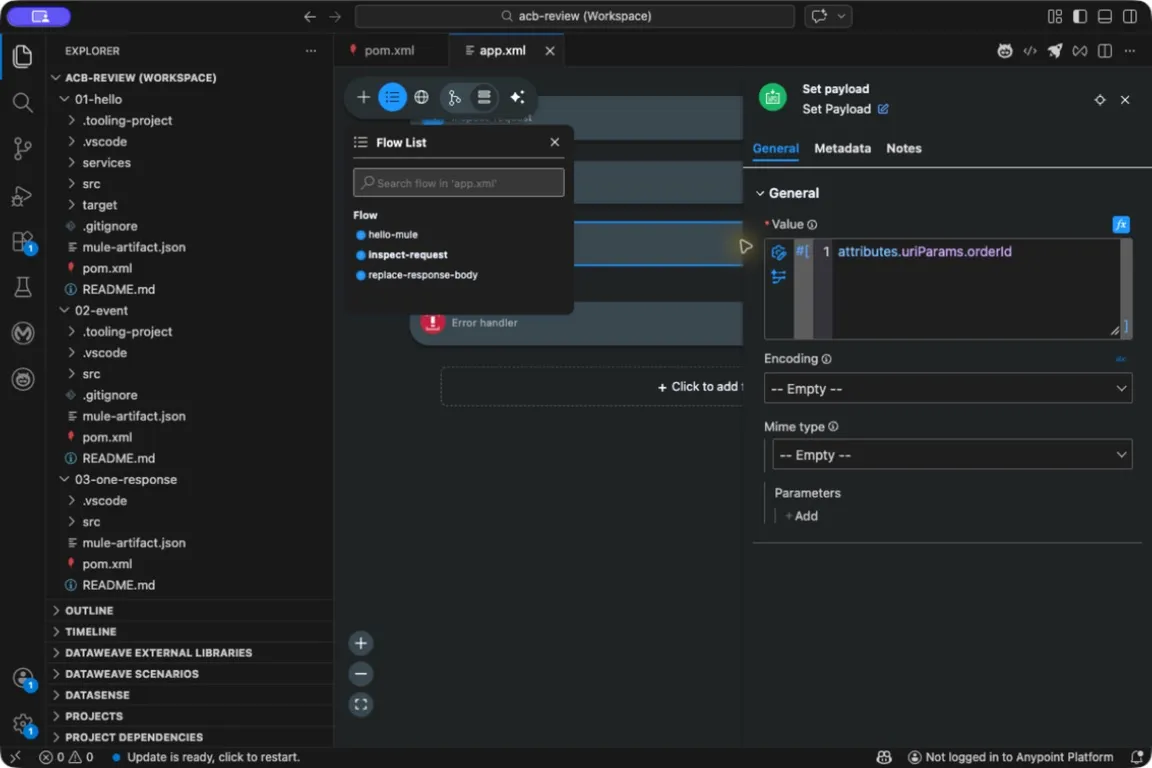Open the editor more actions ellipsis
Image resolution: width=1152 pixels, height=768 pixels.
(x=1130, y=51)
